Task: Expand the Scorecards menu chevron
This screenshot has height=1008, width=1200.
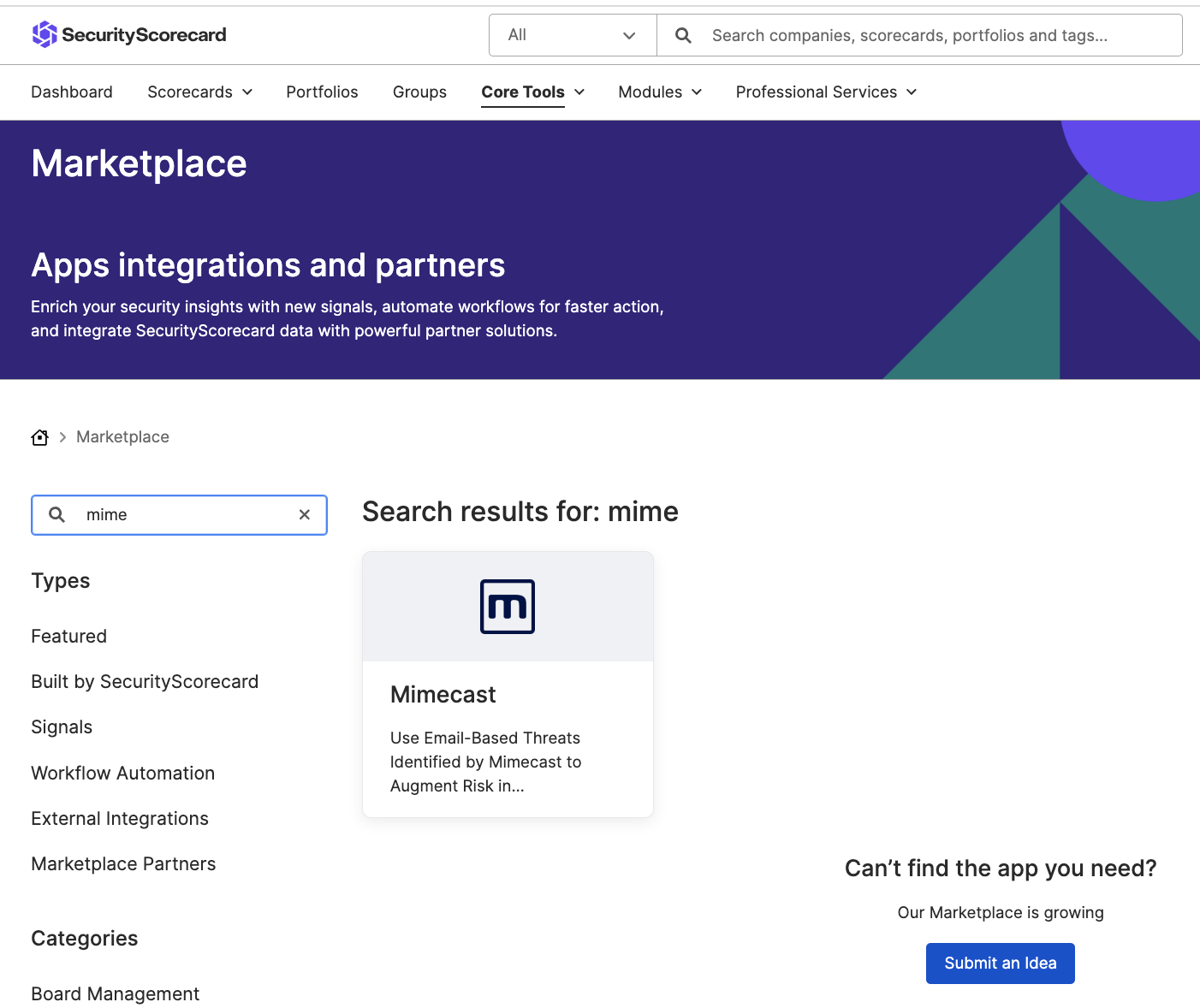Action: coord(248,92)
